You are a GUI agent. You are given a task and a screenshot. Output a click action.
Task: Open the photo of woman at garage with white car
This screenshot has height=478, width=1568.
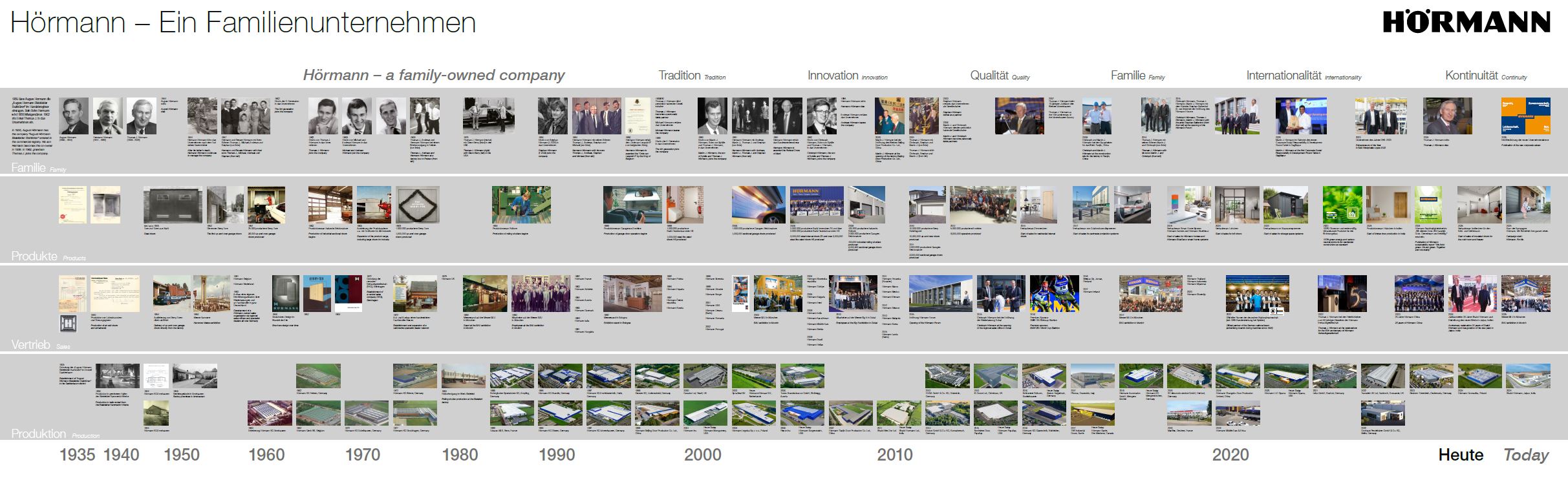pyautogui.click(x=266, y=205)
